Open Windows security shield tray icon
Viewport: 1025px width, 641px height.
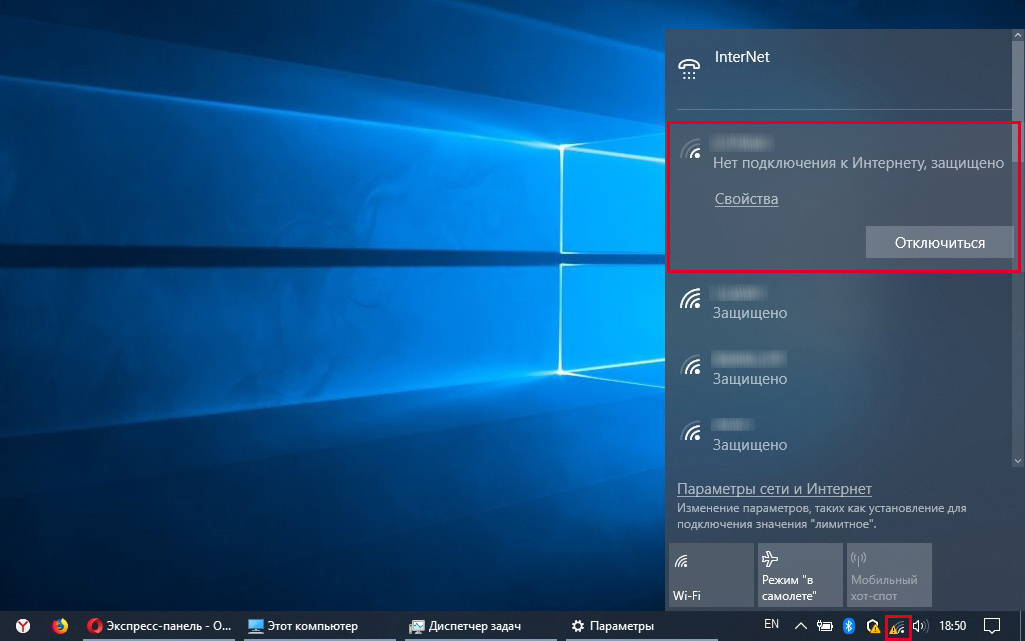coord(873,626)
